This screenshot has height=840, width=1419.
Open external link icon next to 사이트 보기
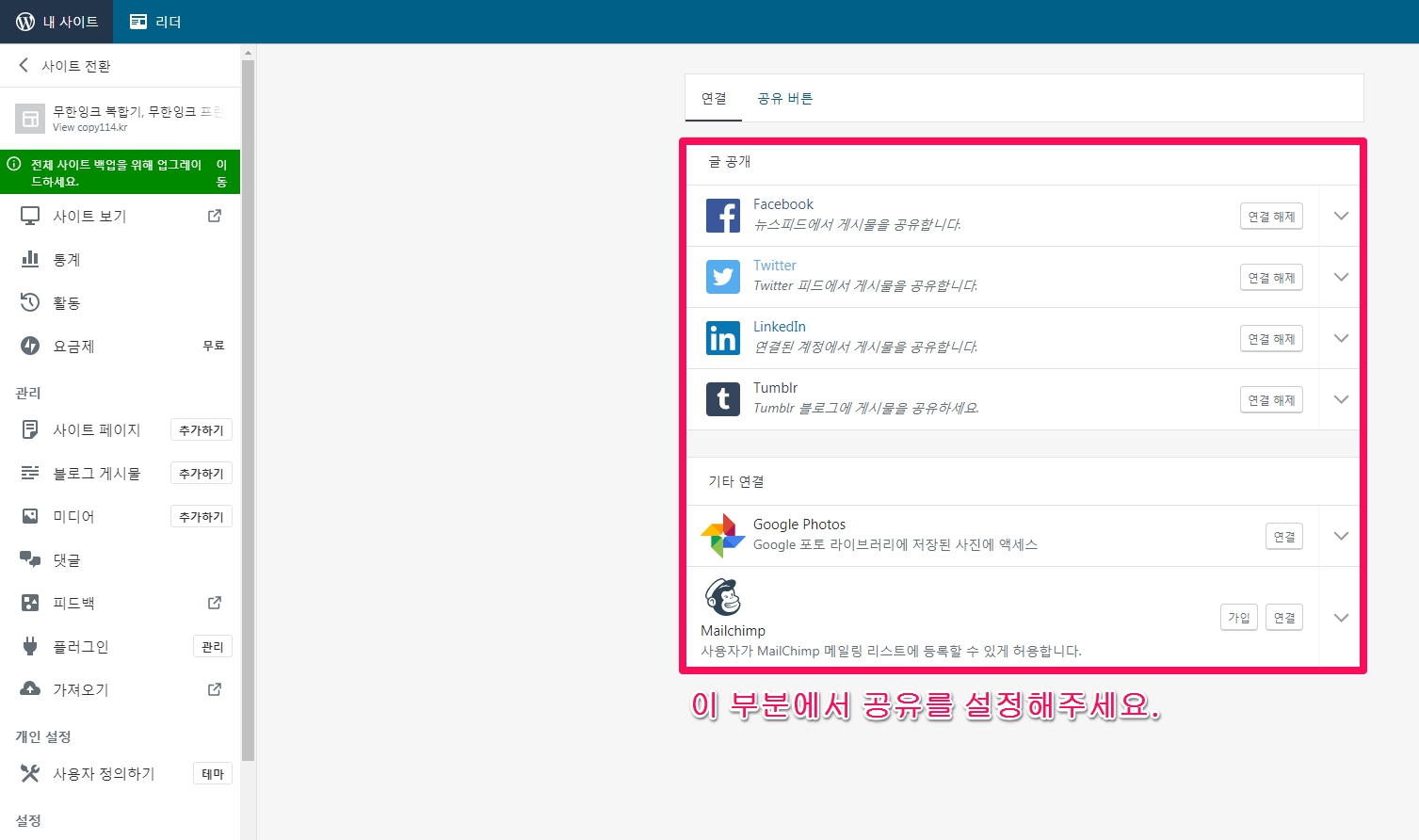pyautogui.click(x=215, y=216)
